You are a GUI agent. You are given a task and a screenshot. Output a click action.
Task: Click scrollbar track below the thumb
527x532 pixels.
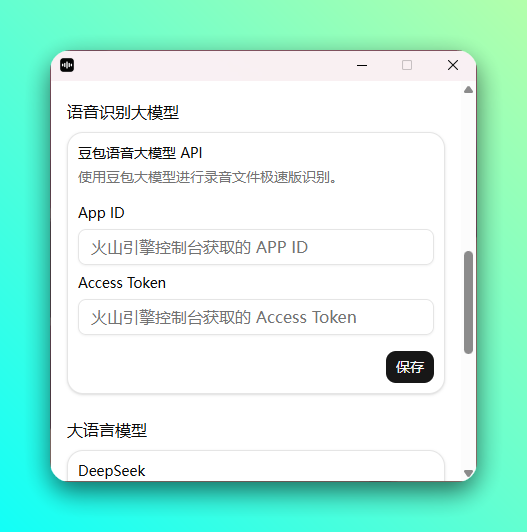coord(468,411)
